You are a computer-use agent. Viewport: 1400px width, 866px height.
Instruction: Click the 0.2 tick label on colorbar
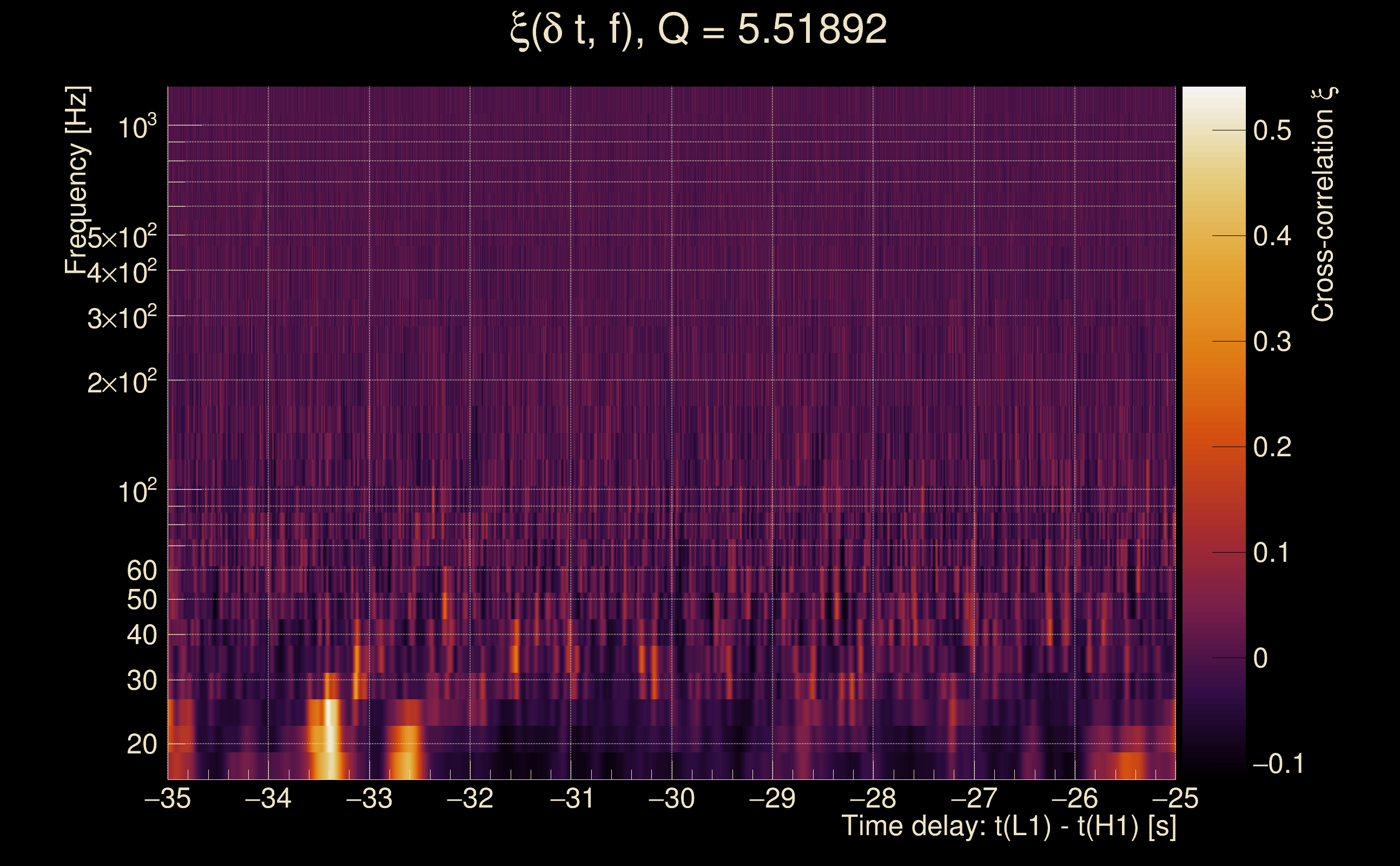click(x=1272, y=447)
